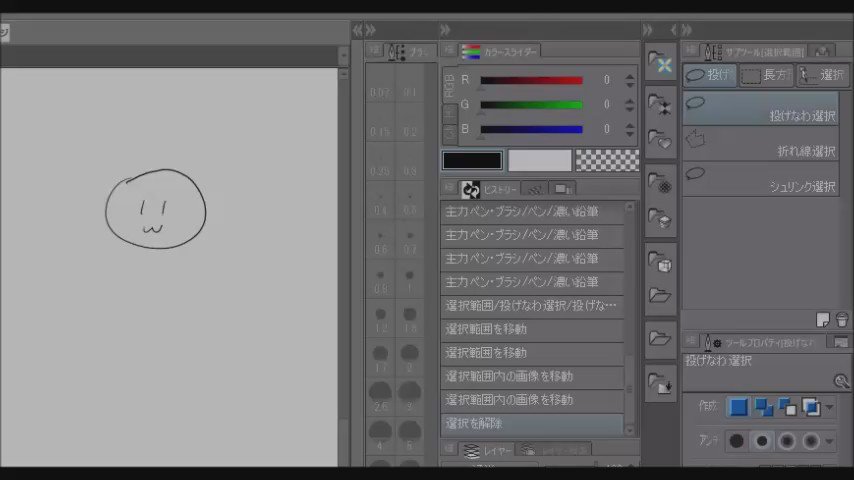This screenshot has width=854, height=480.
Task: Select the Lasso (投げなわ選択) sub tool
Action: coord(760,108)
